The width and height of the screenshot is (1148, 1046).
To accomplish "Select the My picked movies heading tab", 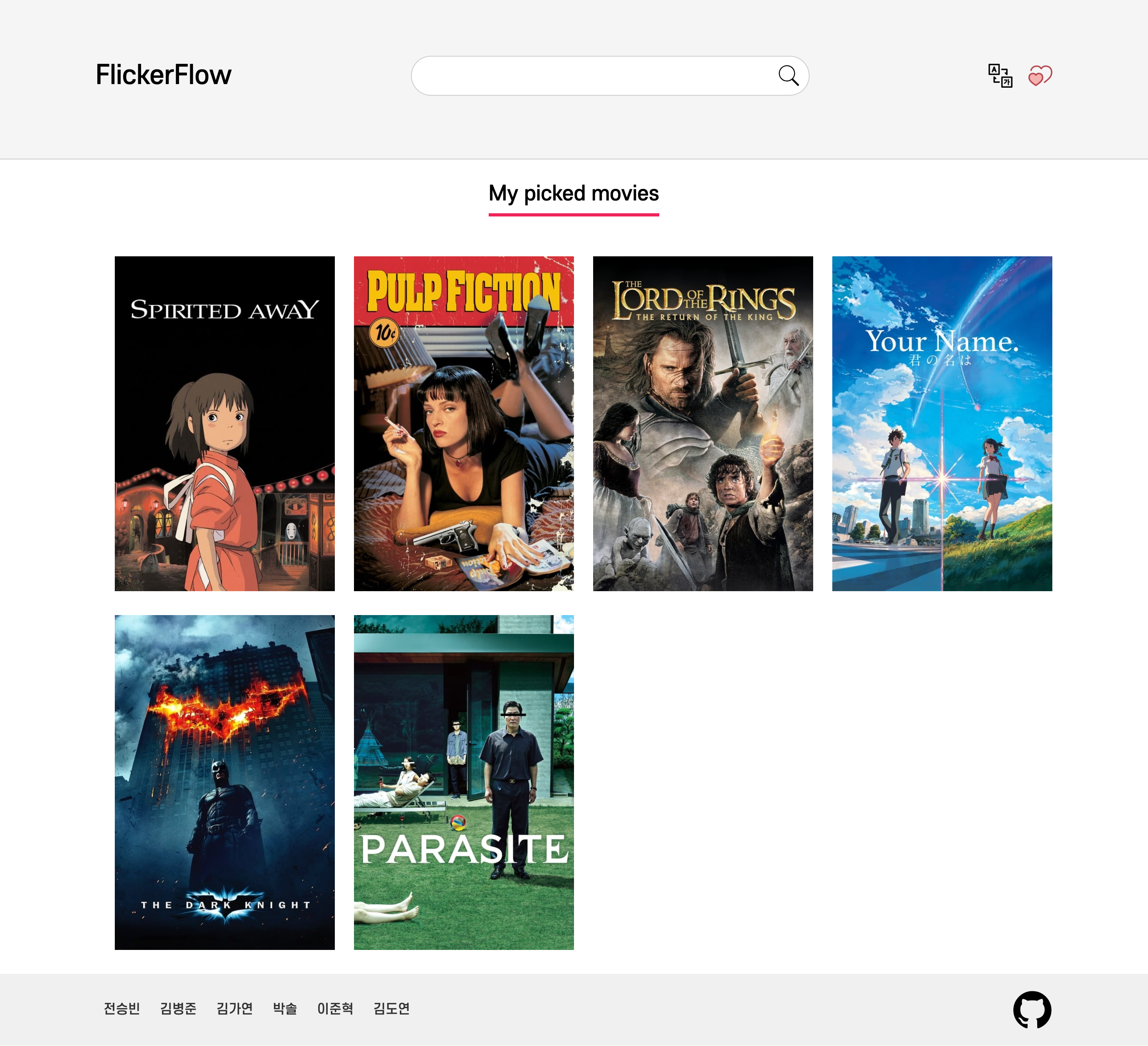I will coord(574,194).
